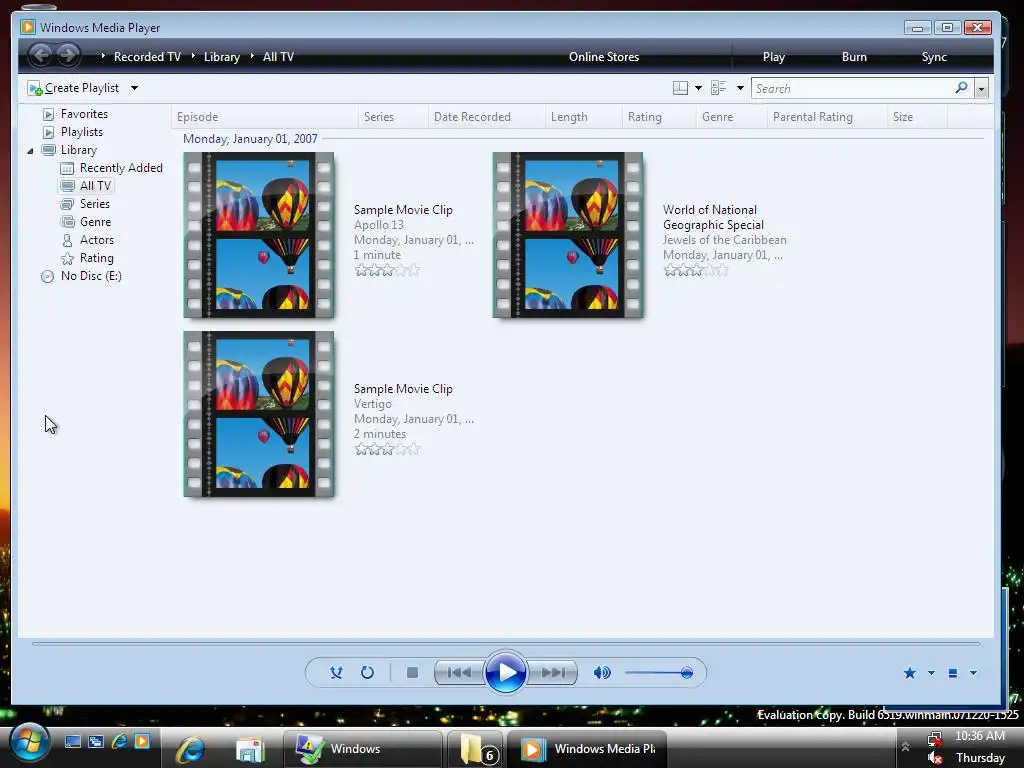Screen dimensions: 1024x768
Task: Adjust the volume slider
Action: coord(658,673)
